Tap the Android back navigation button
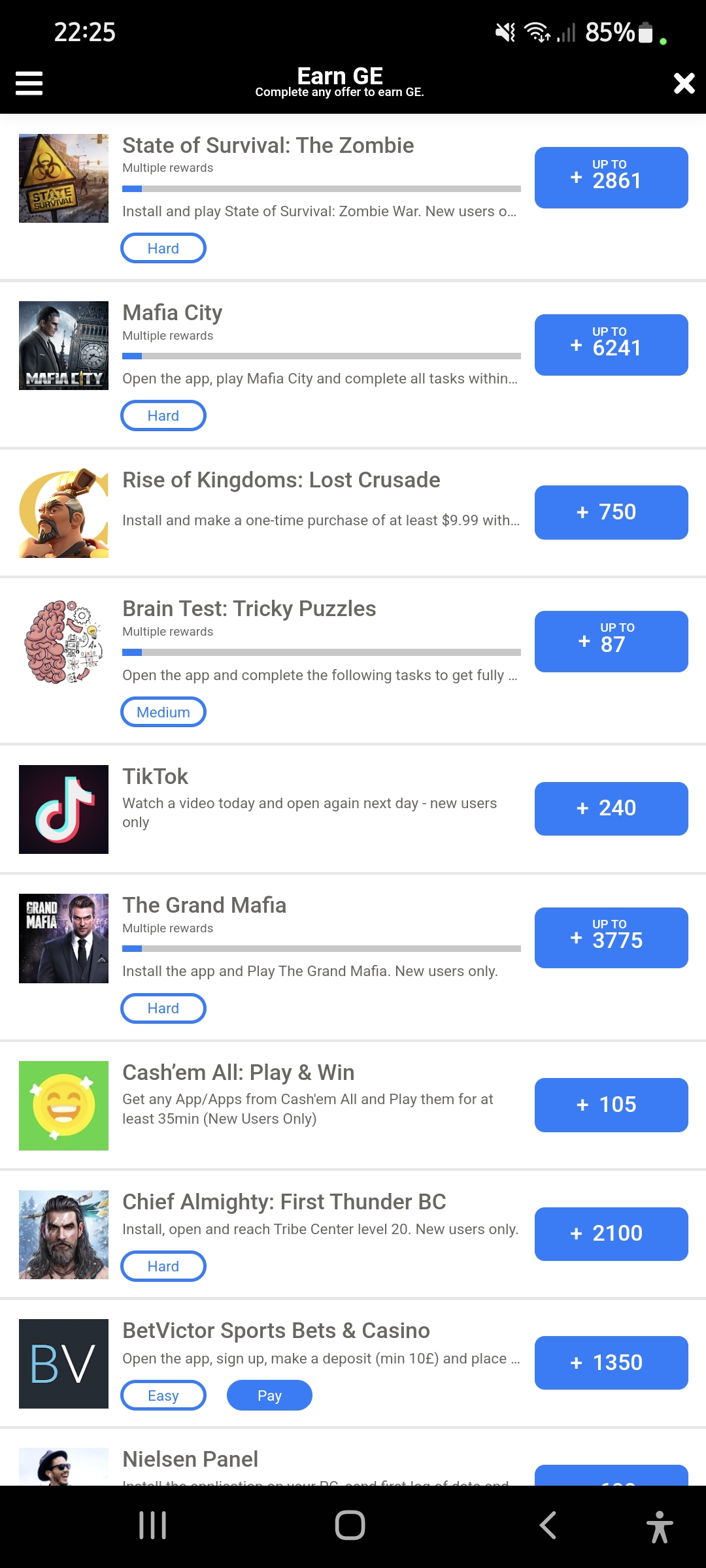Image resolution: width=706 pixels, height=1568 pixels. (x=548, y=1526)
